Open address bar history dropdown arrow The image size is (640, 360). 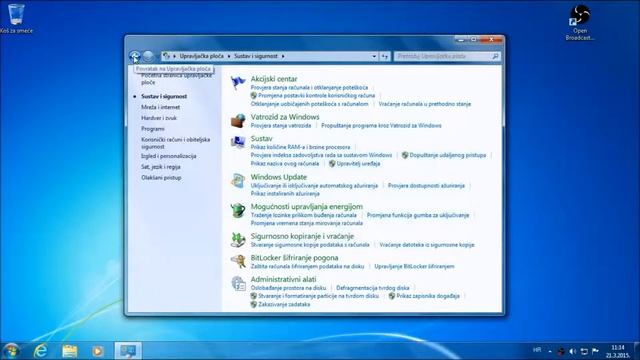click(374, 56)
